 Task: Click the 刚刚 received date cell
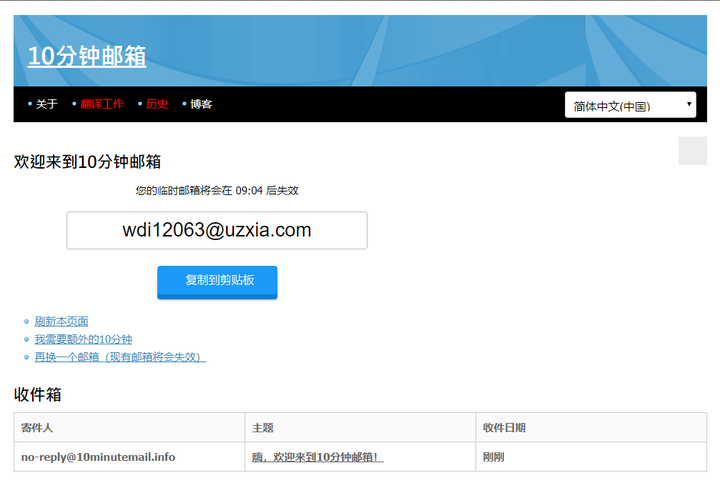pos(591,457)
